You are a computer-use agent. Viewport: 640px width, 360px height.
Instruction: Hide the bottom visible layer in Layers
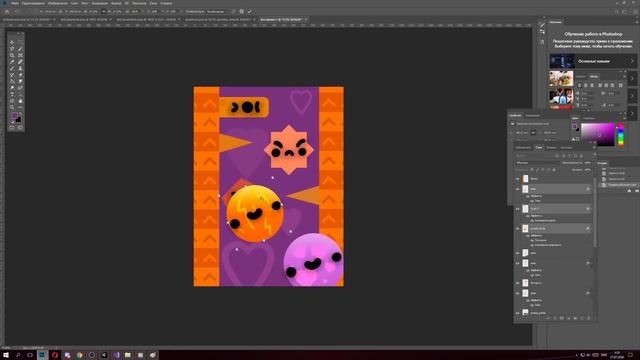pos(518,313)
